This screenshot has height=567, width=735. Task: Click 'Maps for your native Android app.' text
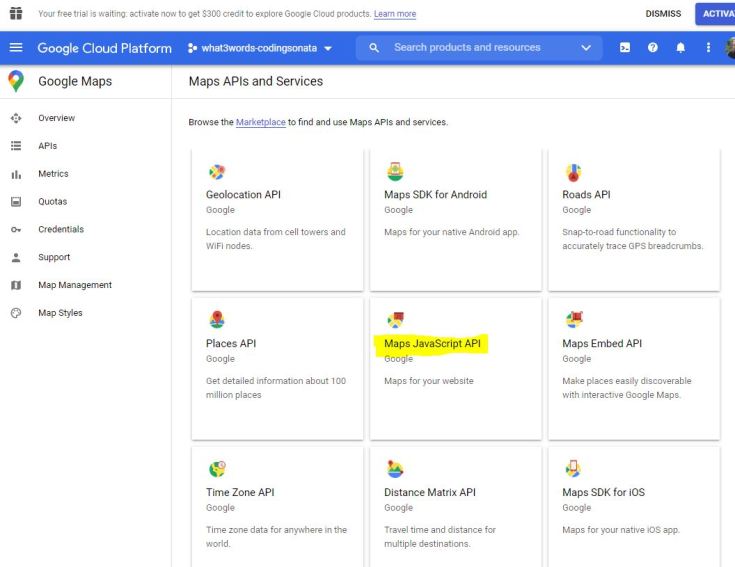click(451, 232)
